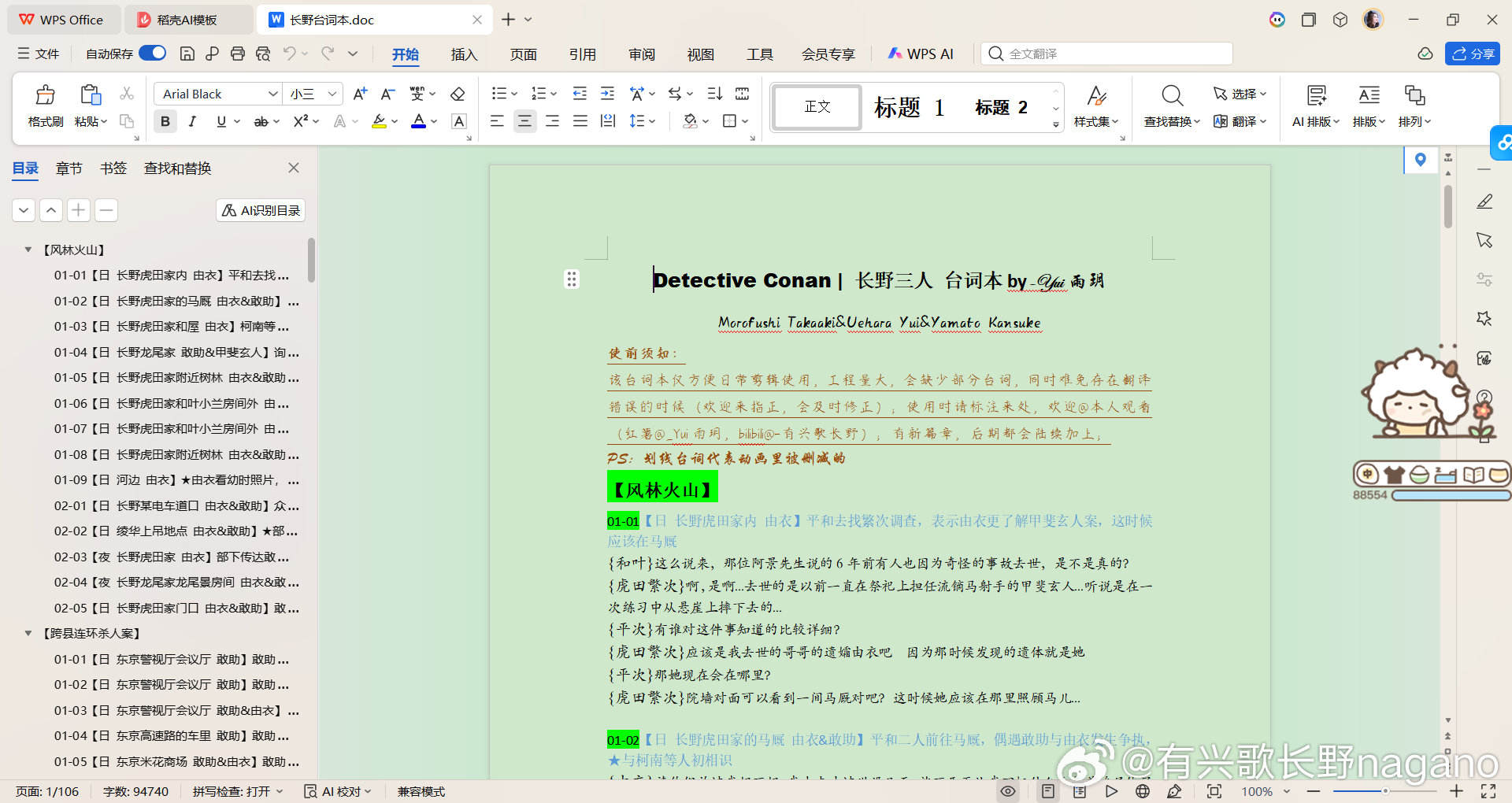Apply the 标题 2 heading style
The height and width of the screenshot is (803, 1512).
coord(1001,107)
